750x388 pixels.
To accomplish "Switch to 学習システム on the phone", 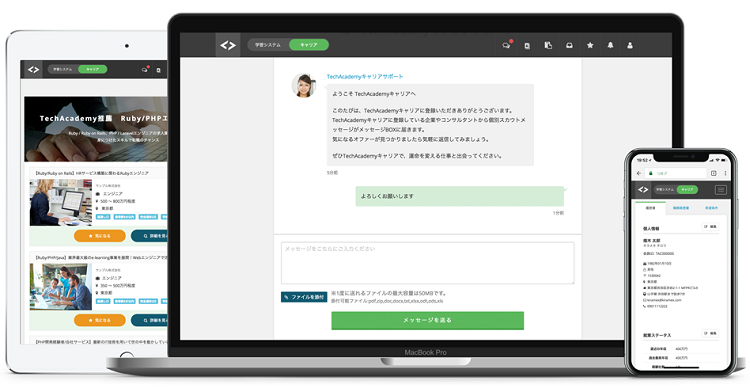I will tap(665, 190).
